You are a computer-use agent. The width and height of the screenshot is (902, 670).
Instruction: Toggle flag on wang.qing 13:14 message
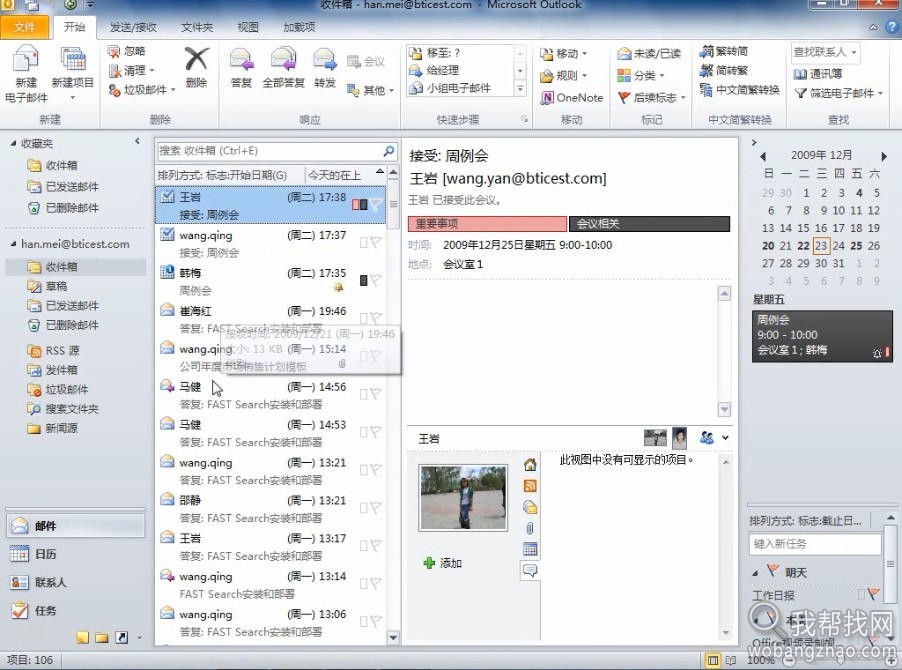point(376,584)
